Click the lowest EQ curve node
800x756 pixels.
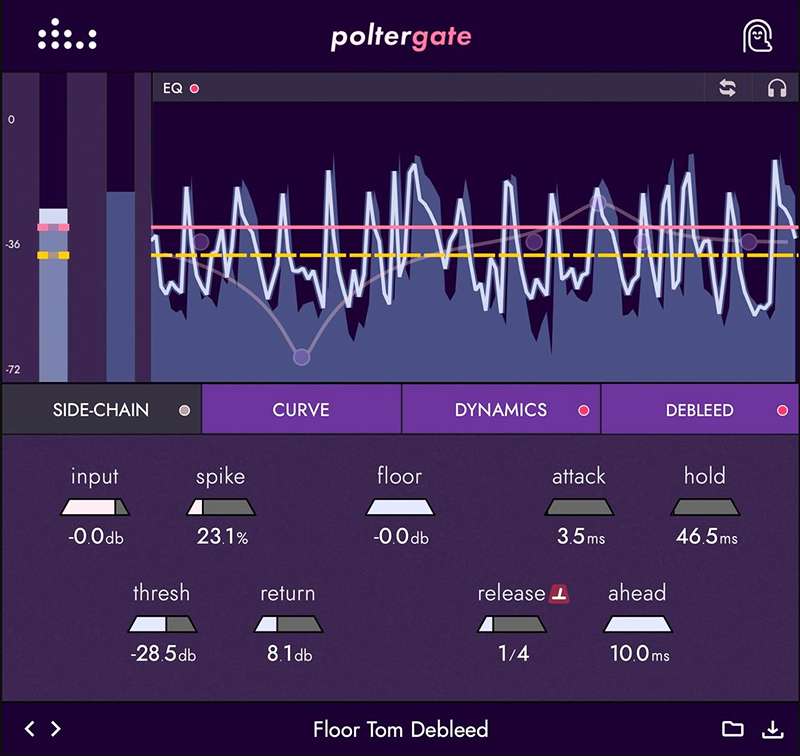pyautogui.click(x=301, y=356)
